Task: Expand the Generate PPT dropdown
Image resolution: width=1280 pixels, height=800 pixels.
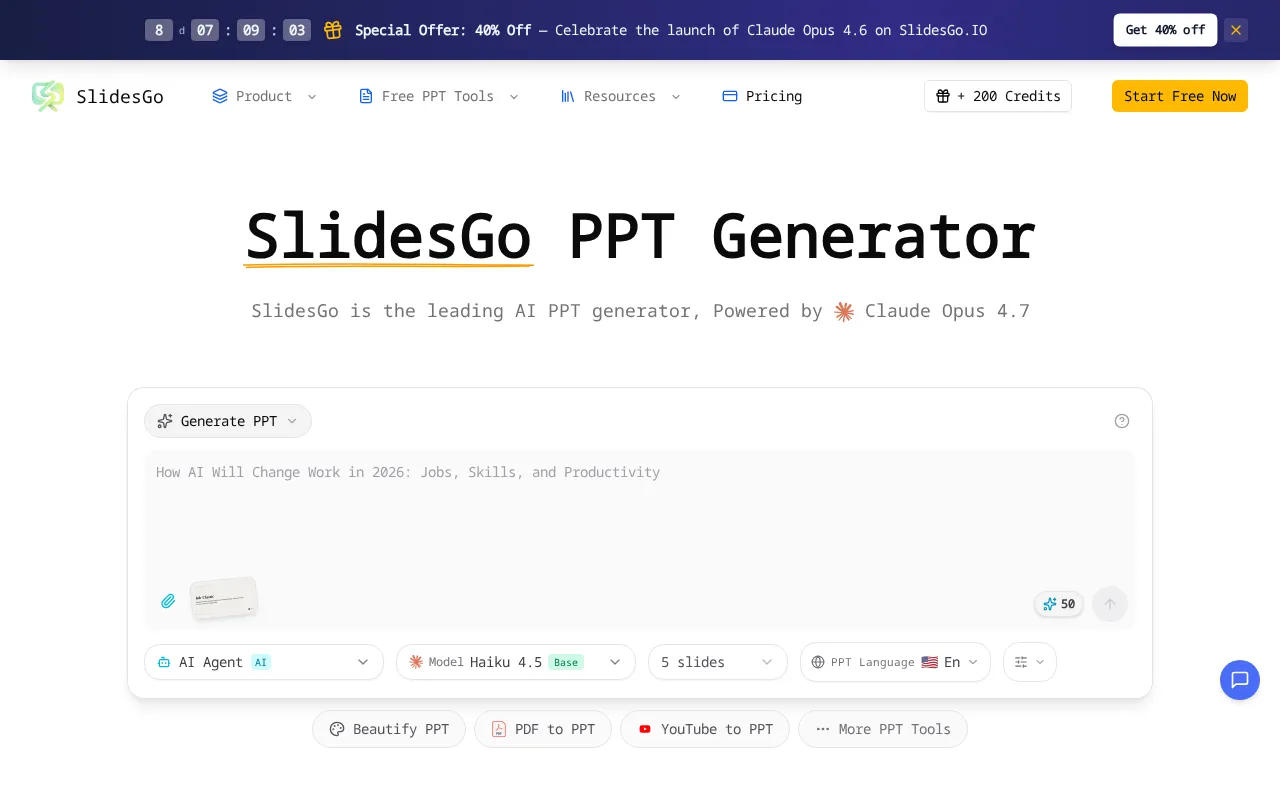Action: pos(228,421)
